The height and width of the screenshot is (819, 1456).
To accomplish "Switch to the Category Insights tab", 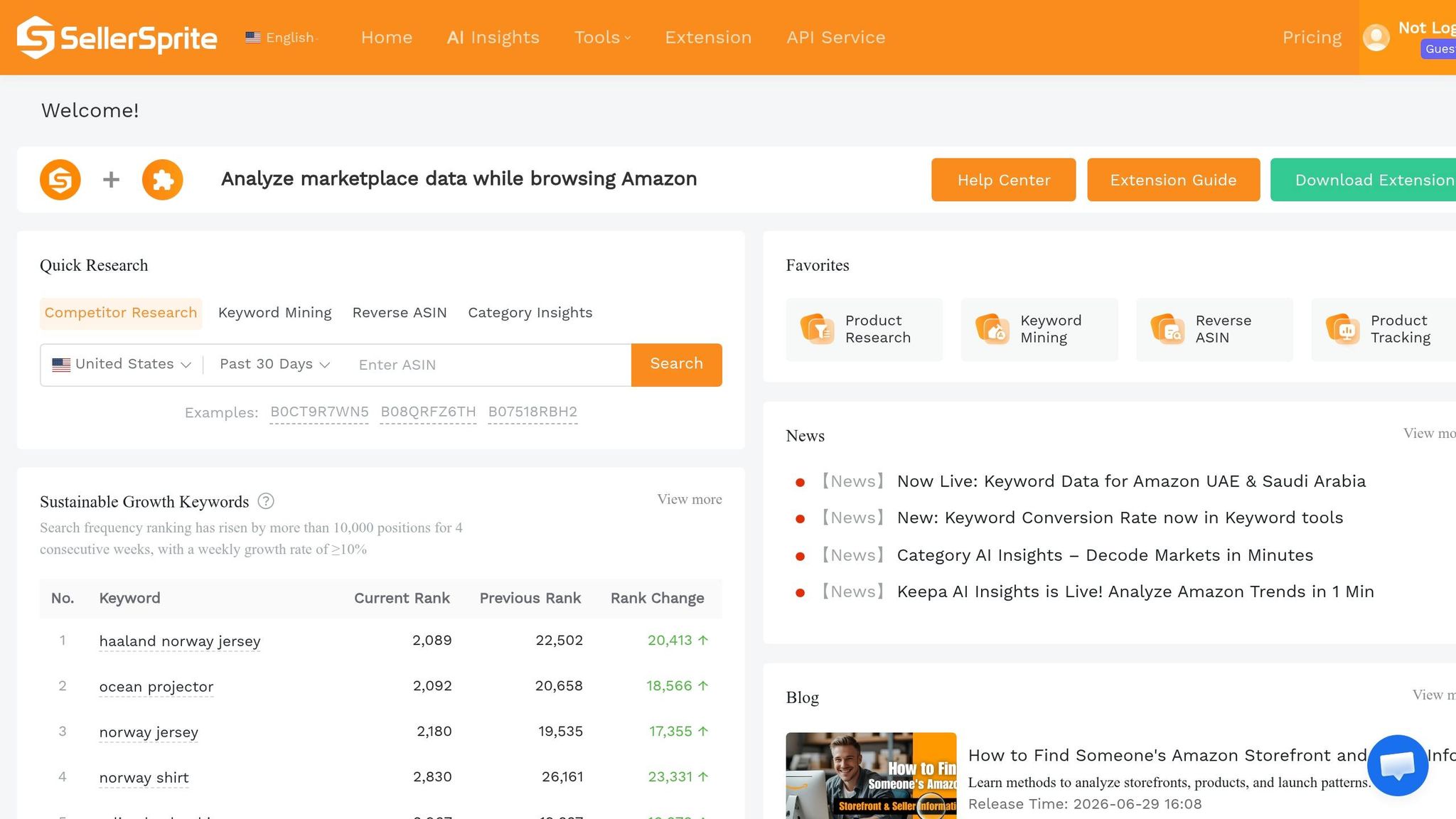I will [x=530, y=313].
